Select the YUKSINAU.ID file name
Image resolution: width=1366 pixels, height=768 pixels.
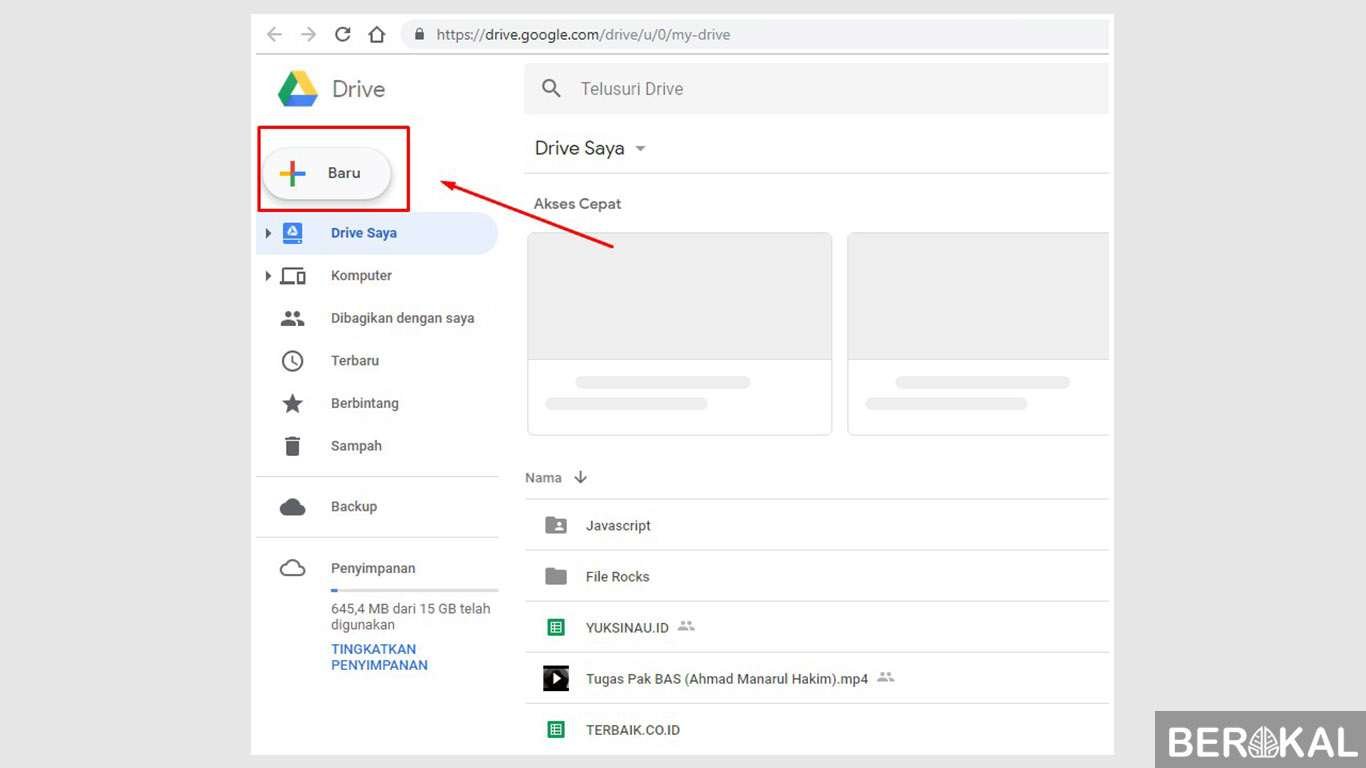[x=627, y=628]
